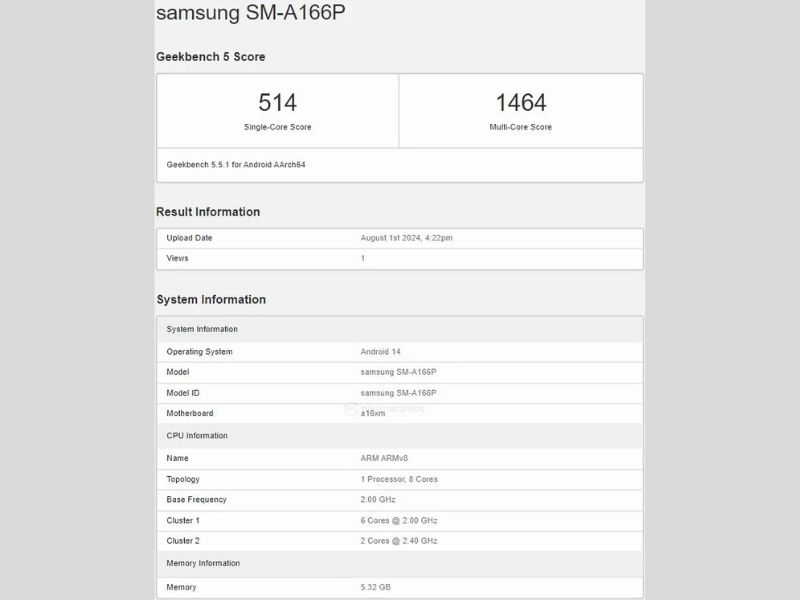Select the System Information section heading
Image resolution: width=800 pixels, height=600 pixels.
(x=211, y=300)
